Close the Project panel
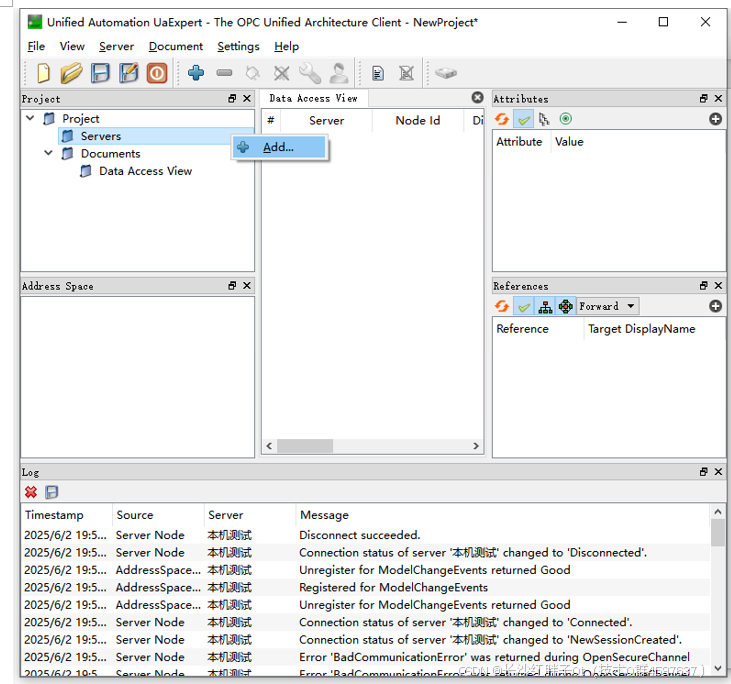Screen dimensions: 731x684 pyautogui.click(x=247, y=98)
